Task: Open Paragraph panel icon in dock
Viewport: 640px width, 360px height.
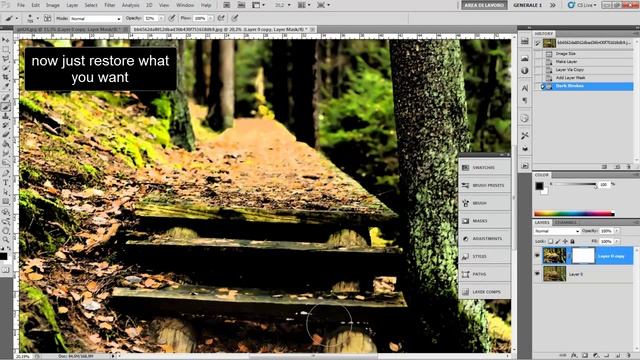Action: [525, 100]
